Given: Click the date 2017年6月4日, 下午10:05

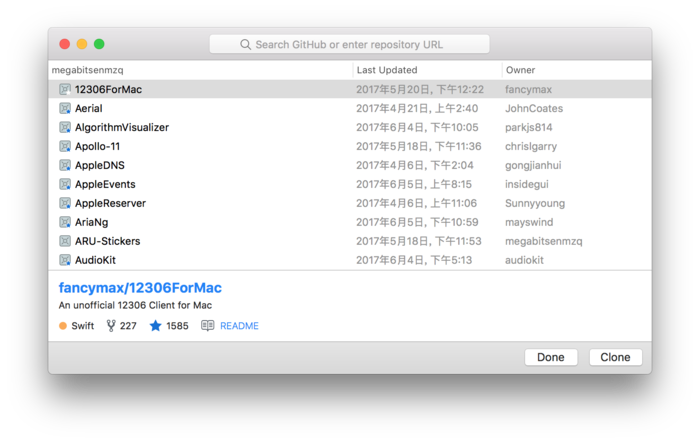Looking at the screenshot, I should click(x=417, y=127).
